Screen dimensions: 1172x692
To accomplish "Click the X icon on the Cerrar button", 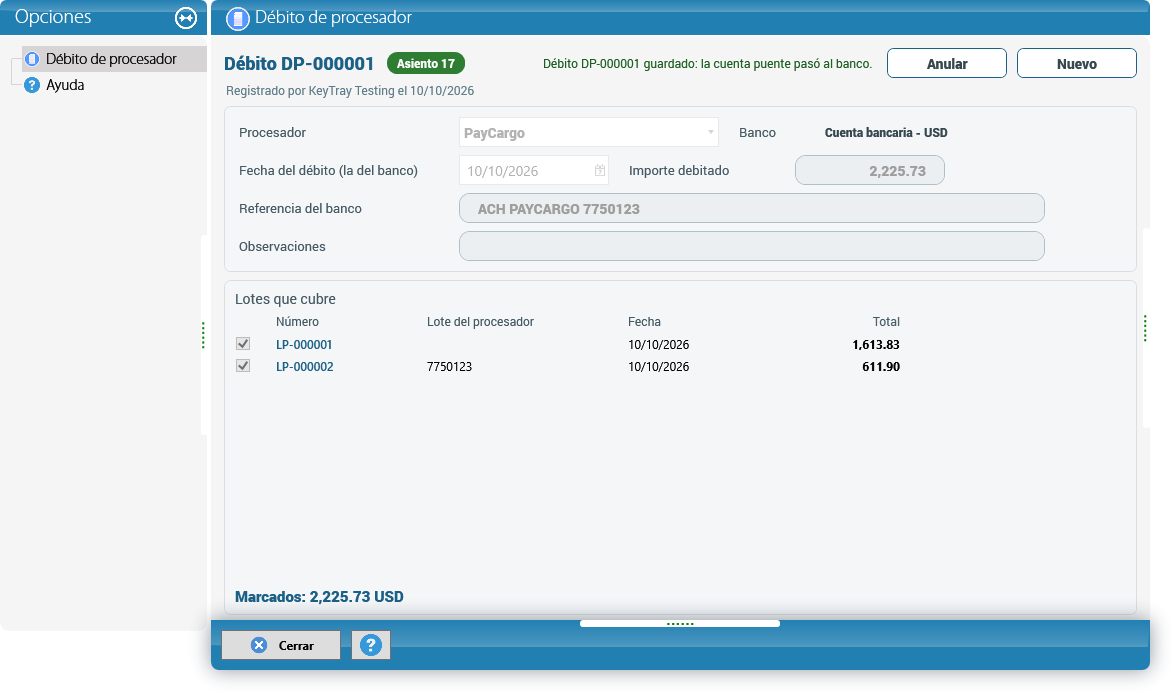I will [259, 645].
